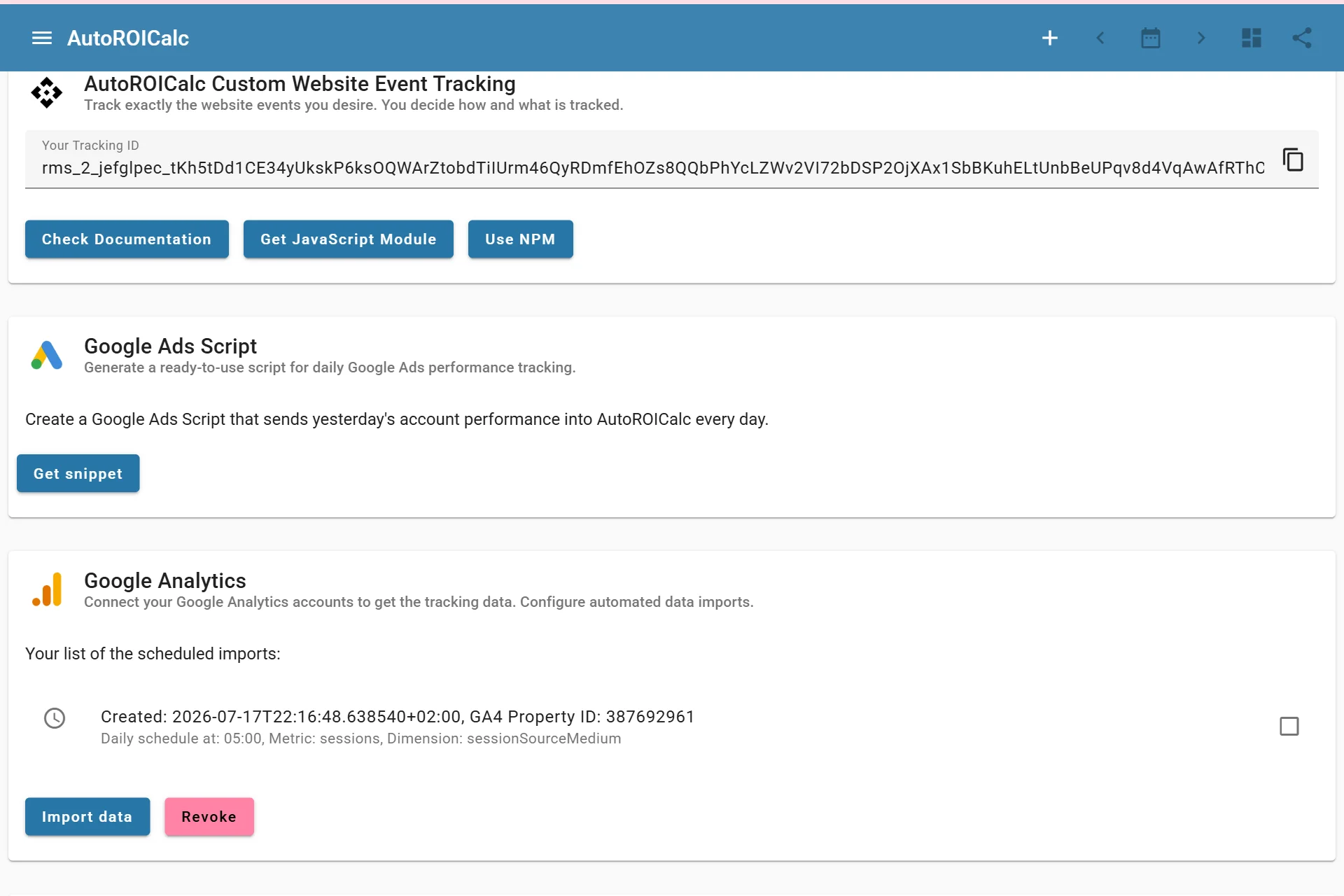Click the AutoROICalc app title

click(128, 38)
